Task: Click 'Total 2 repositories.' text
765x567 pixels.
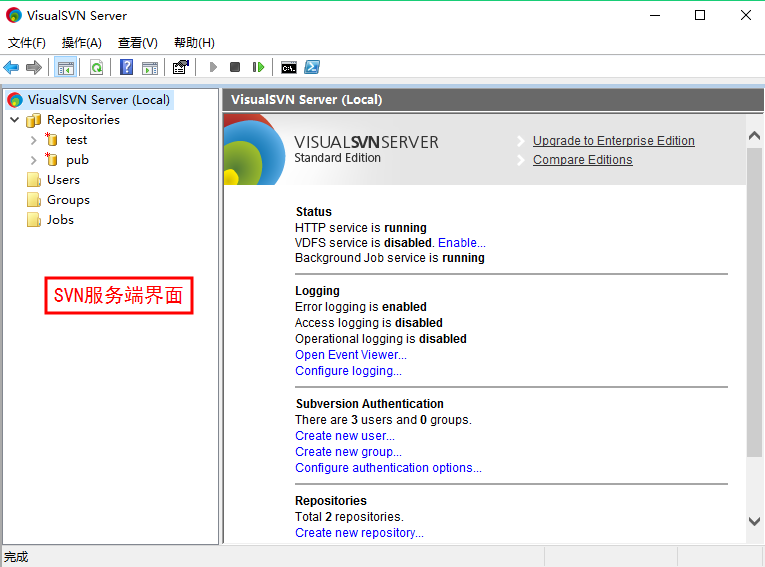Action: coord(349,517)
